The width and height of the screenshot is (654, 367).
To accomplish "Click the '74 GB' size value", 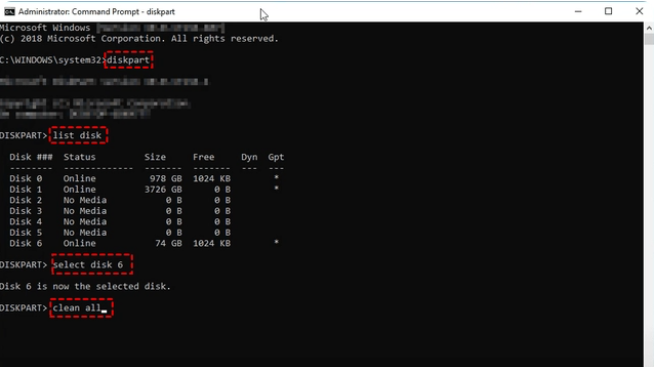I will click(169, 244).
